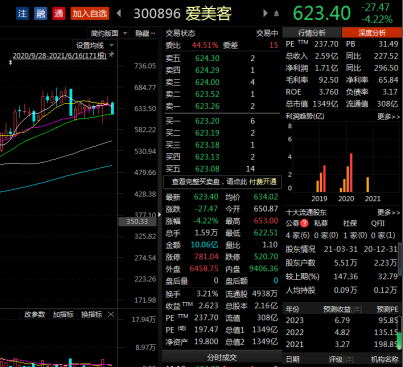The image size is (403, 367).
Task: Click the 买二 price 623.19
Action: click(207, 133)
